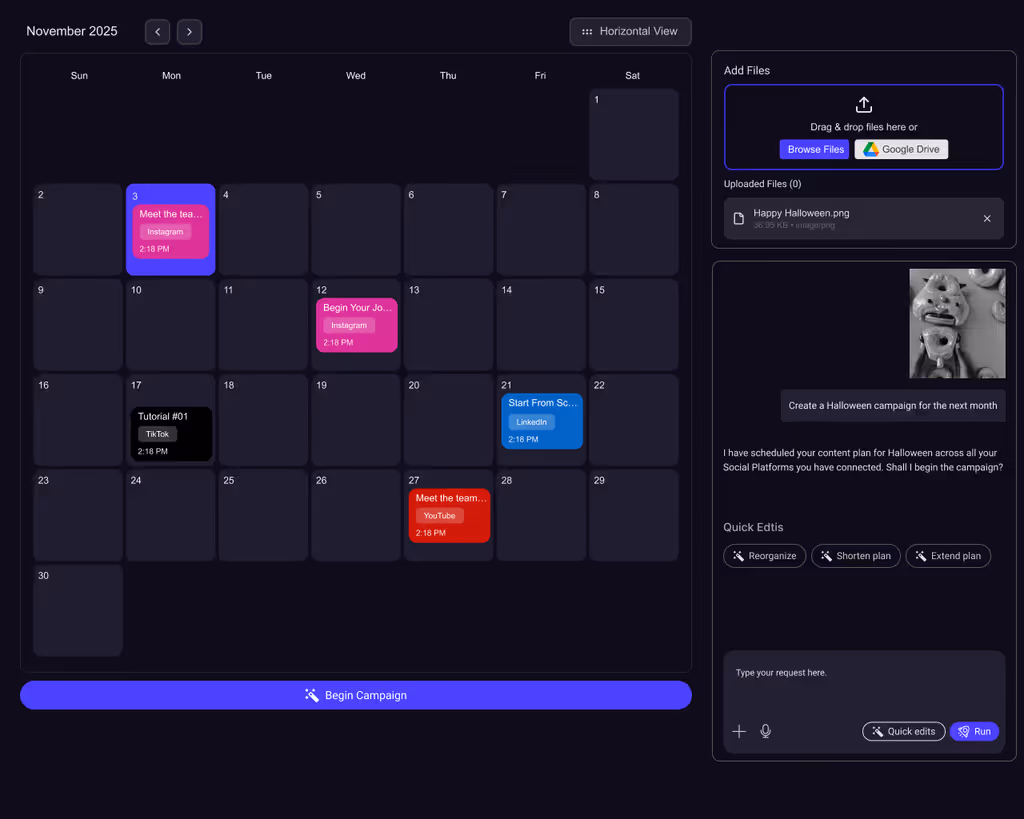1024x819 pixels.
Task: Click the rocket icon on the Run button
Action: click(x=961, y=731)
